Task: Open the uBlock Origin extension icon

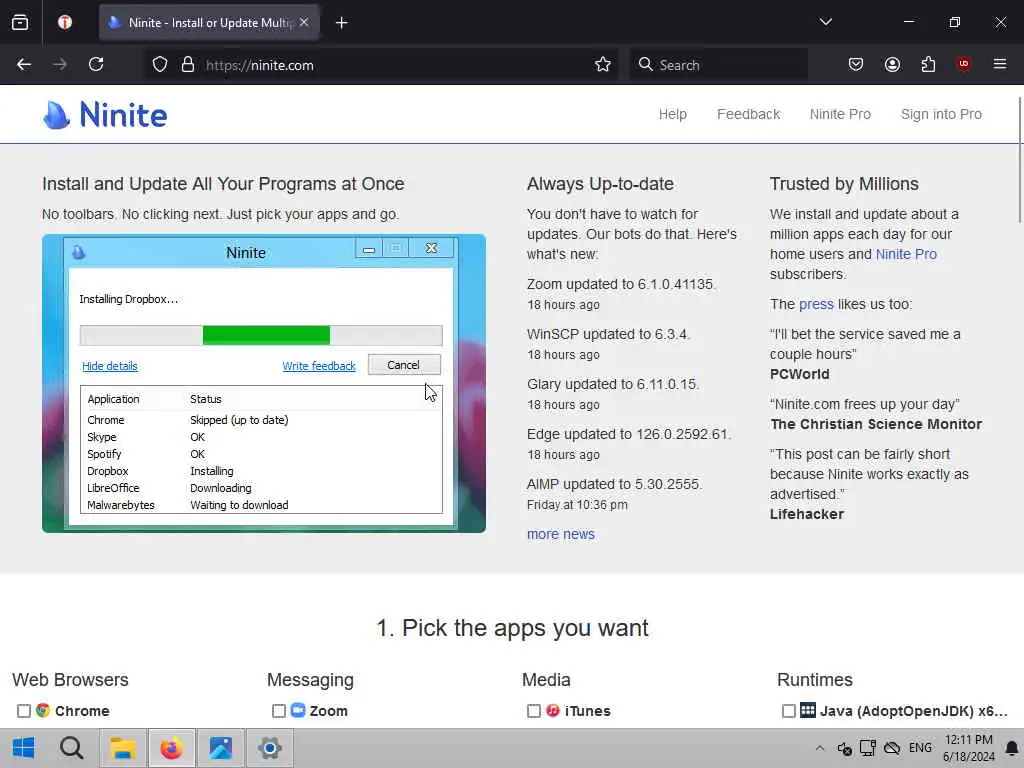Action: coord(963,64)
